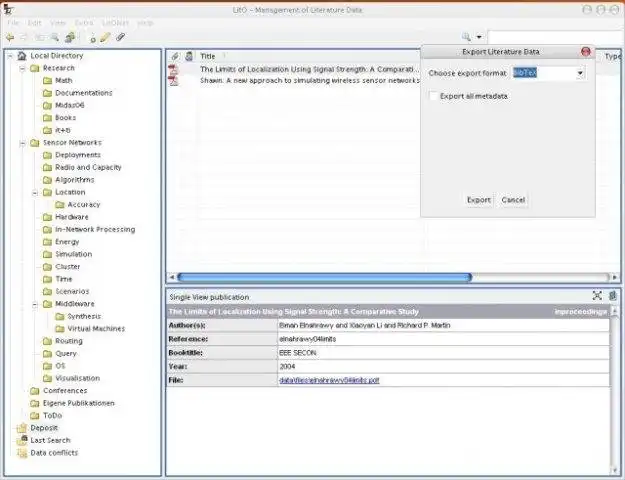The image size is (625, 480).
Task: Select 'Shawn: A new approach' publication row
Action: click(294, 81)
